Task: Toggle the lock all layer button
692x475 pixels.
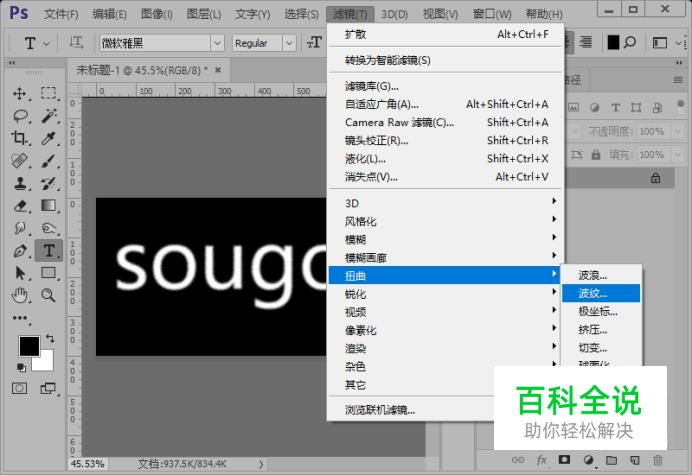Action: click(x=596, y=155)
